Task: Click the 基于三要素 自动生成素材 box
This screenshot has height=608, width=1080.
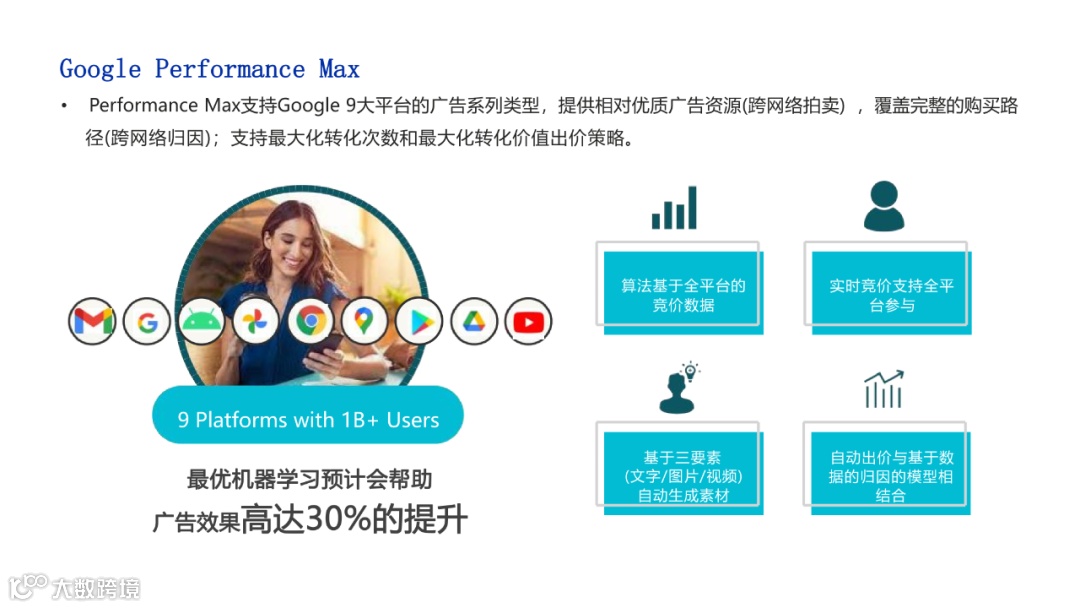Action: (680, 469)
